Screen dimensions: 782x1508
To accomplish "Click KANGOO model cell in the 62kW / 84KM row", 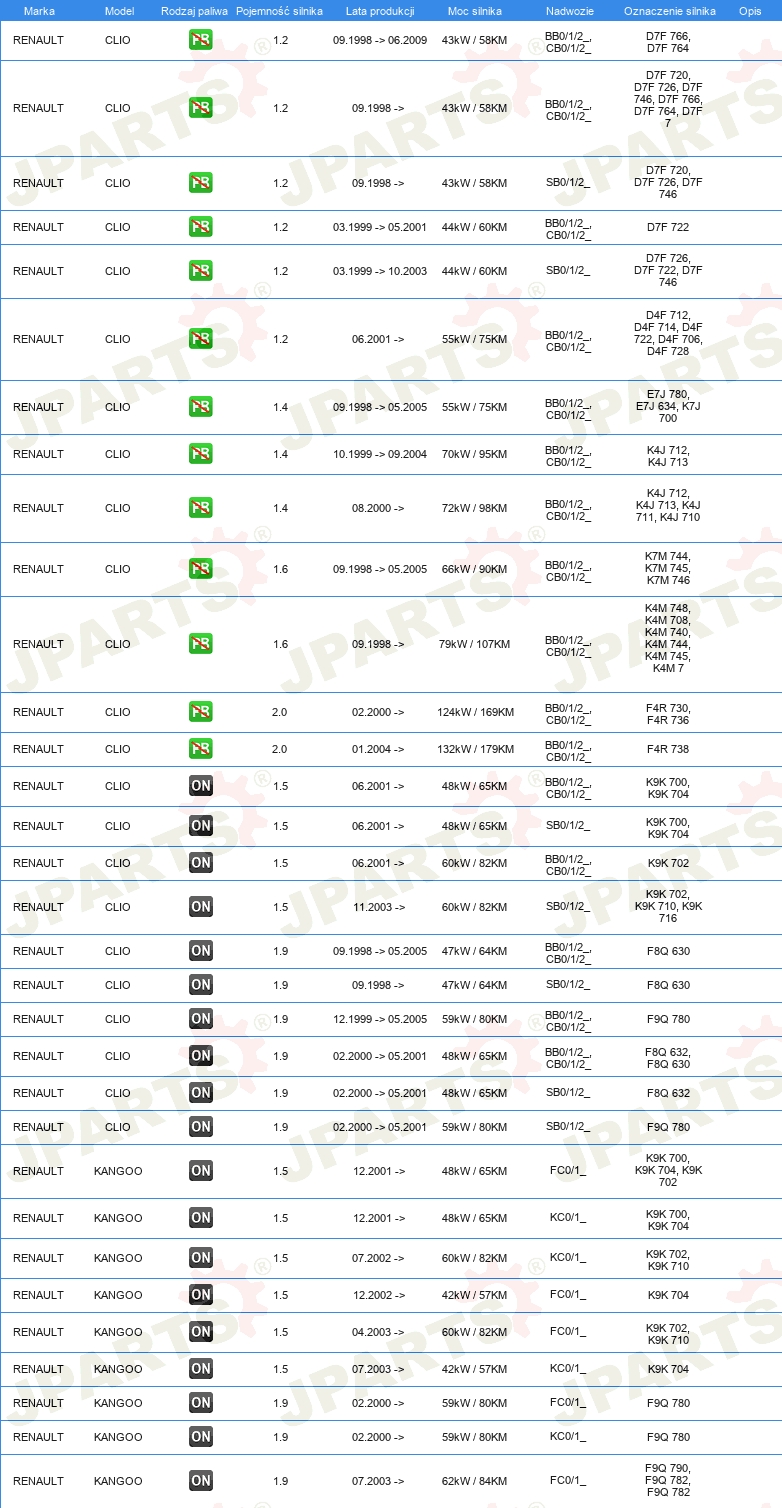I will point(118,1481).
